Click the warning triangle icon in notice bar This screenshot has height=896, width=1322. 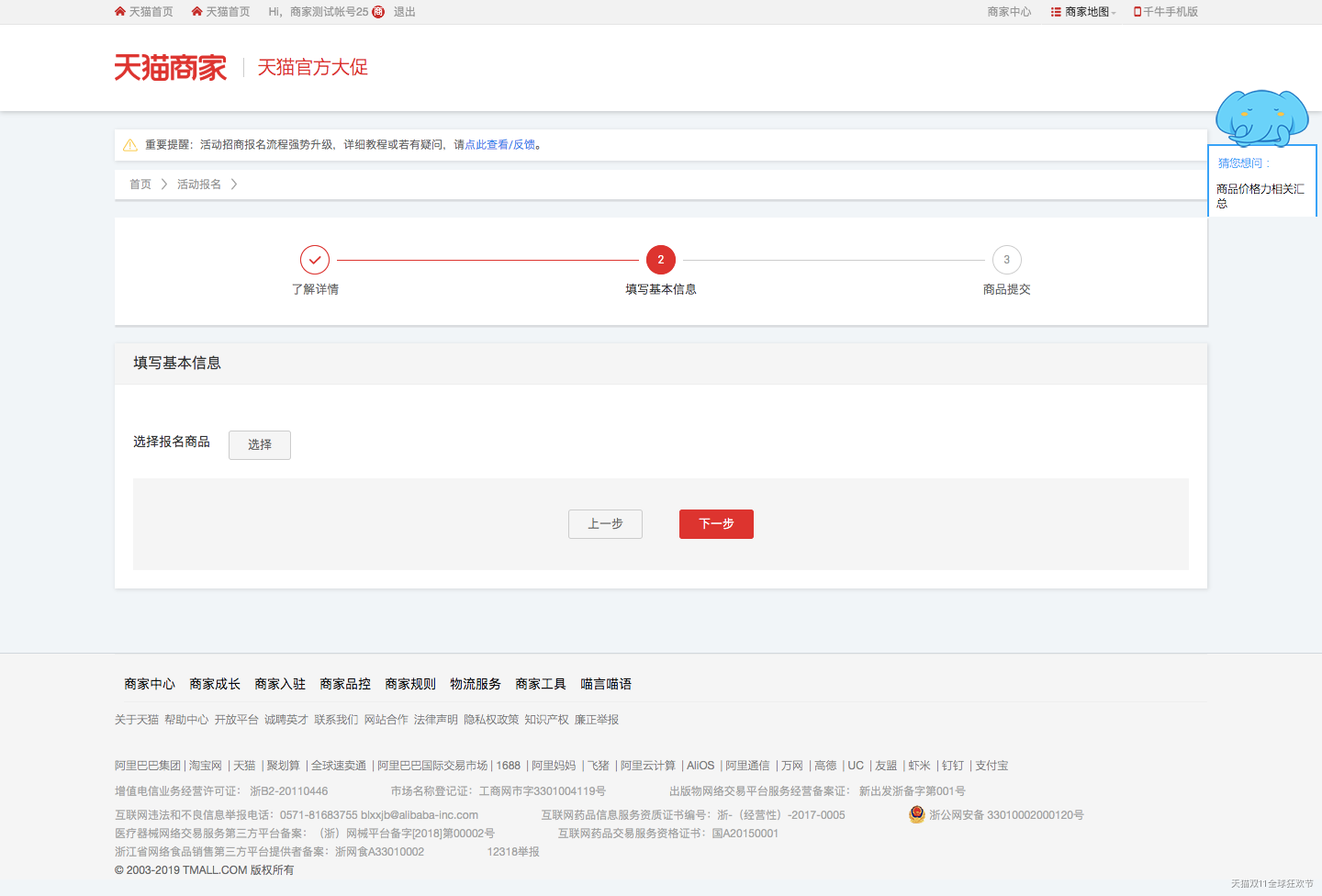130,145
